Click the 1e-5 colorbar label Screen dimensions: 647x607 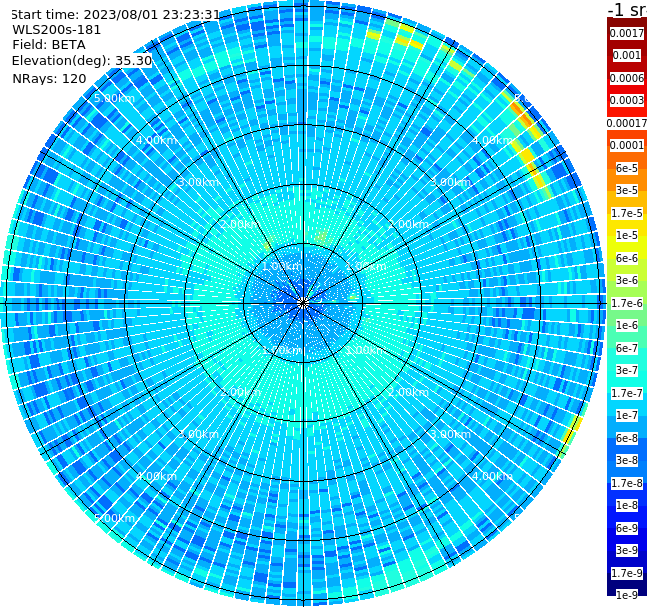click(x=627, y=235)
